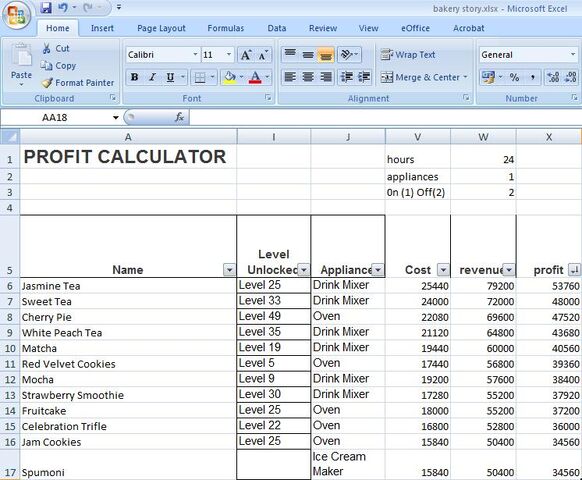Select column W header
The width and height of the screenshot is (582, 480).
click(483, 137)
